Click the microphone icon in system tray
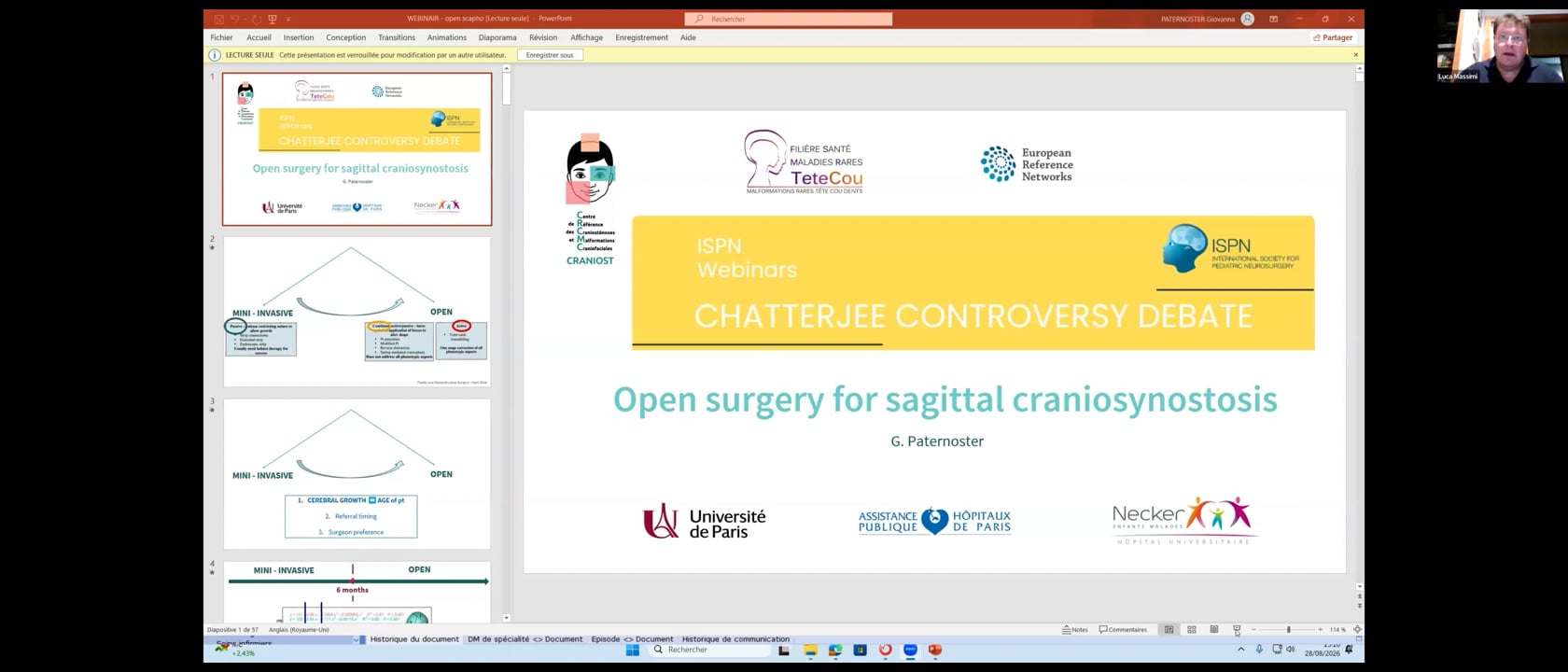The height and width of the screenshot is (672, 1568). (1259, 650)
